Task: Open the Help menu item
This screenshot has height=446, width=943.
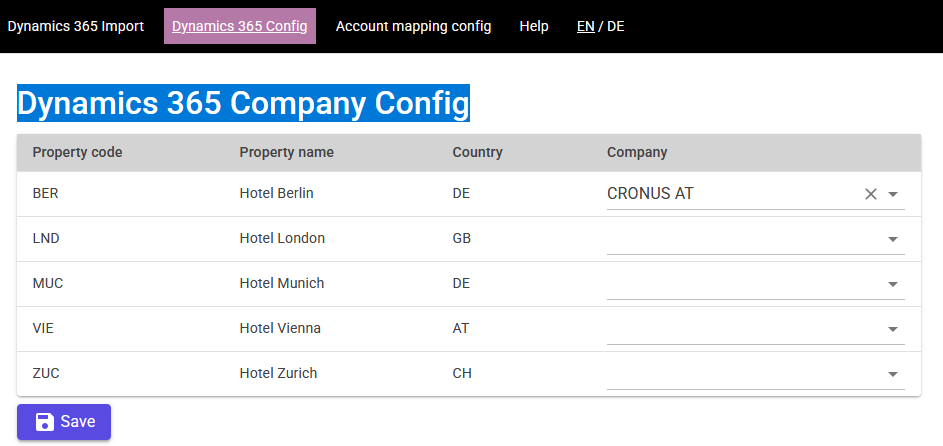Action: pos(534,26)
